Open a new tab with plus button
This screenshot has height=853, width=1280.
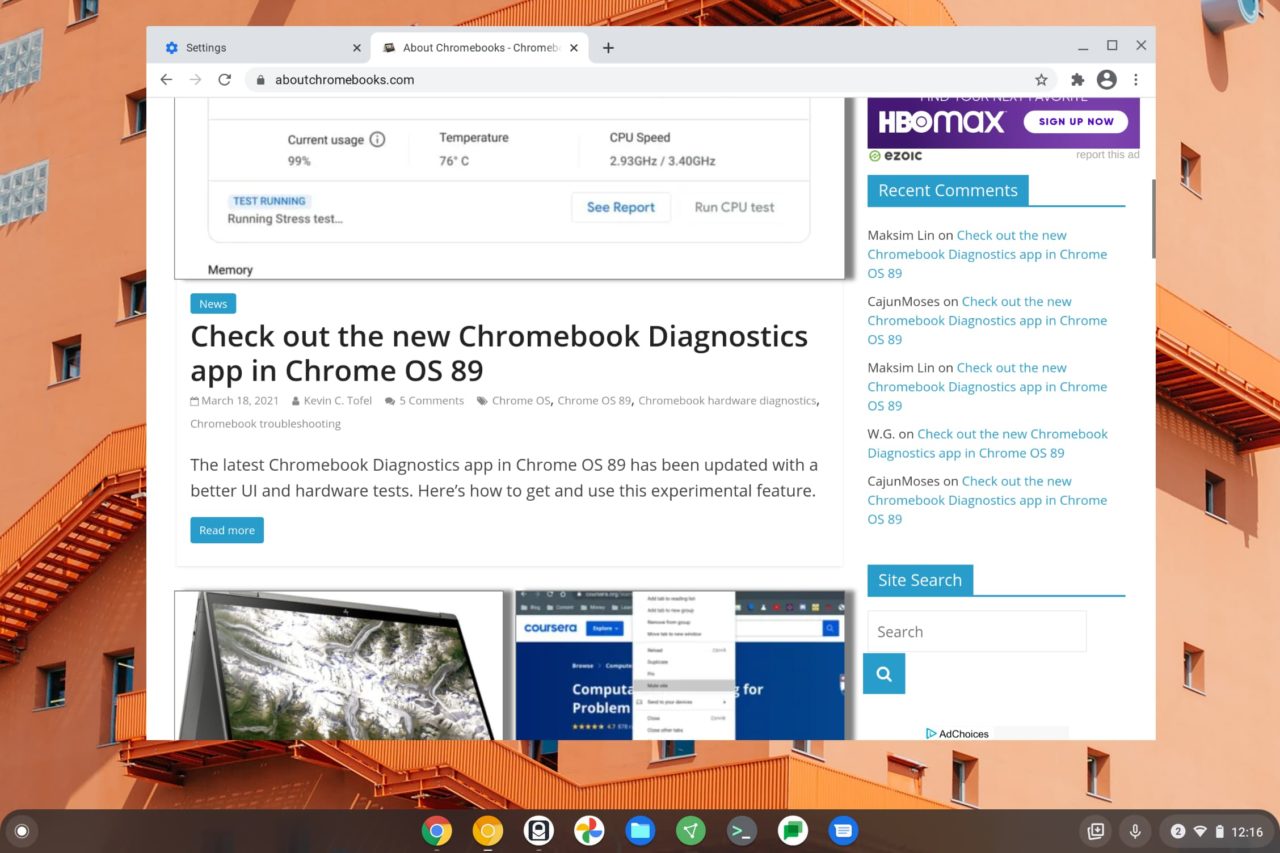[x=608, y=48]
